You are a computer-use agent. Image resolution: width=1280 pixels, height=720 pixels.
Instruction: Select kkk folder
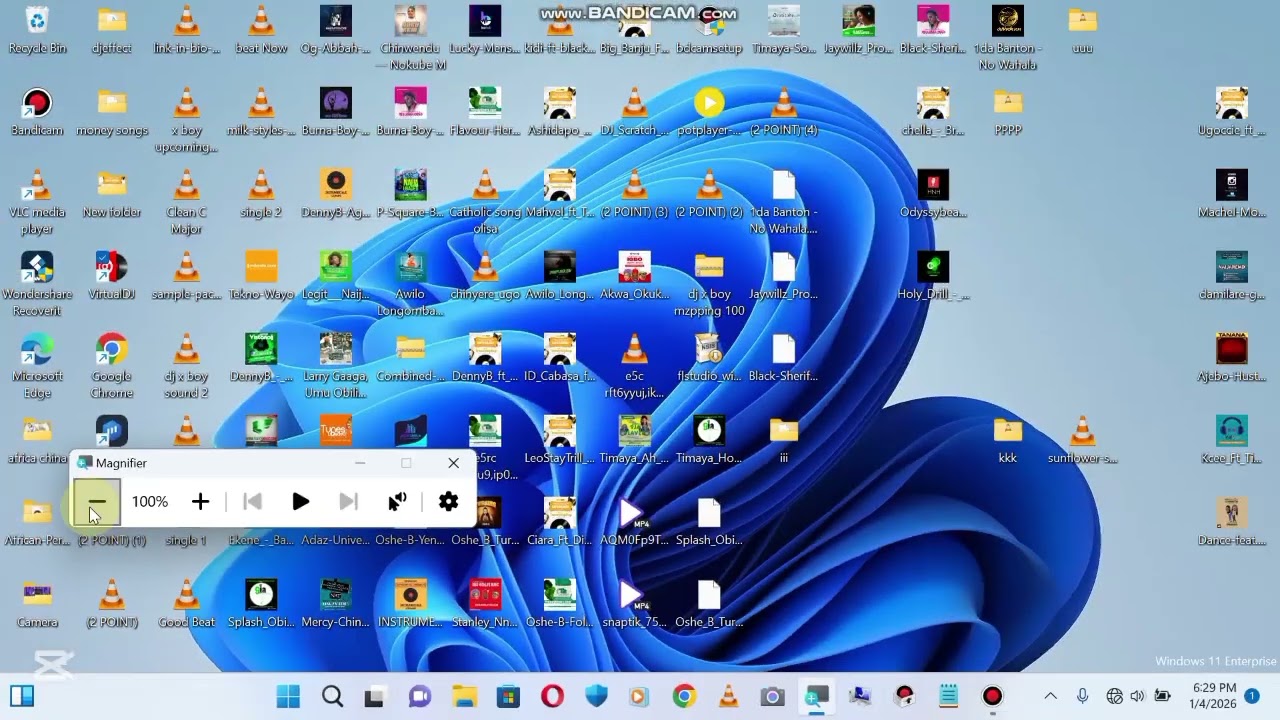click(x=1008, y=441)
